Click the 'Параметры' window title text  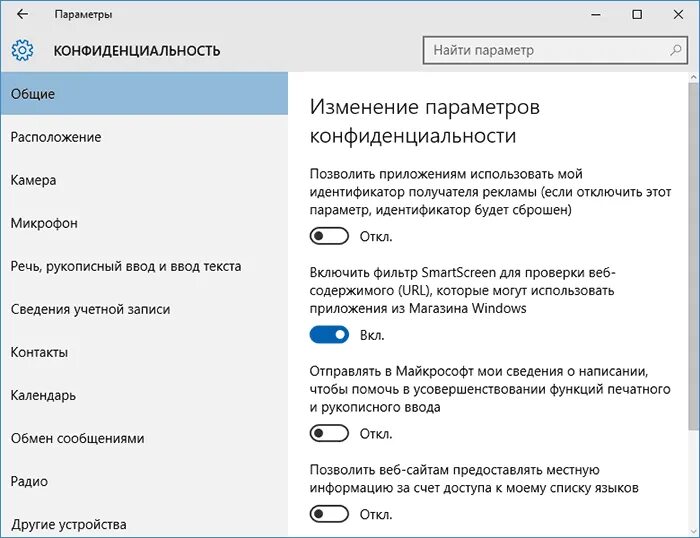[x=83, y=14]
